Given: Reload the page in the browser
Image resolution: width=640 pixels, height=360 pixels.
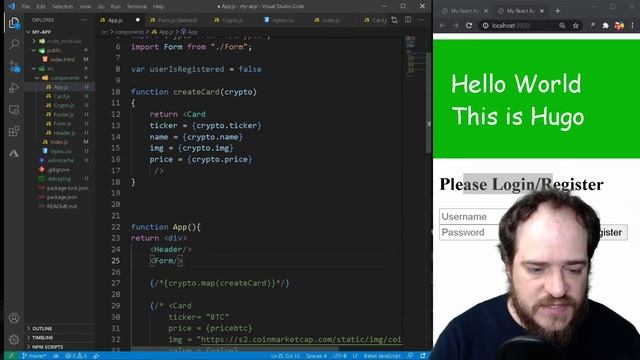Looking at the screenshot, I should tap(469, 26).
